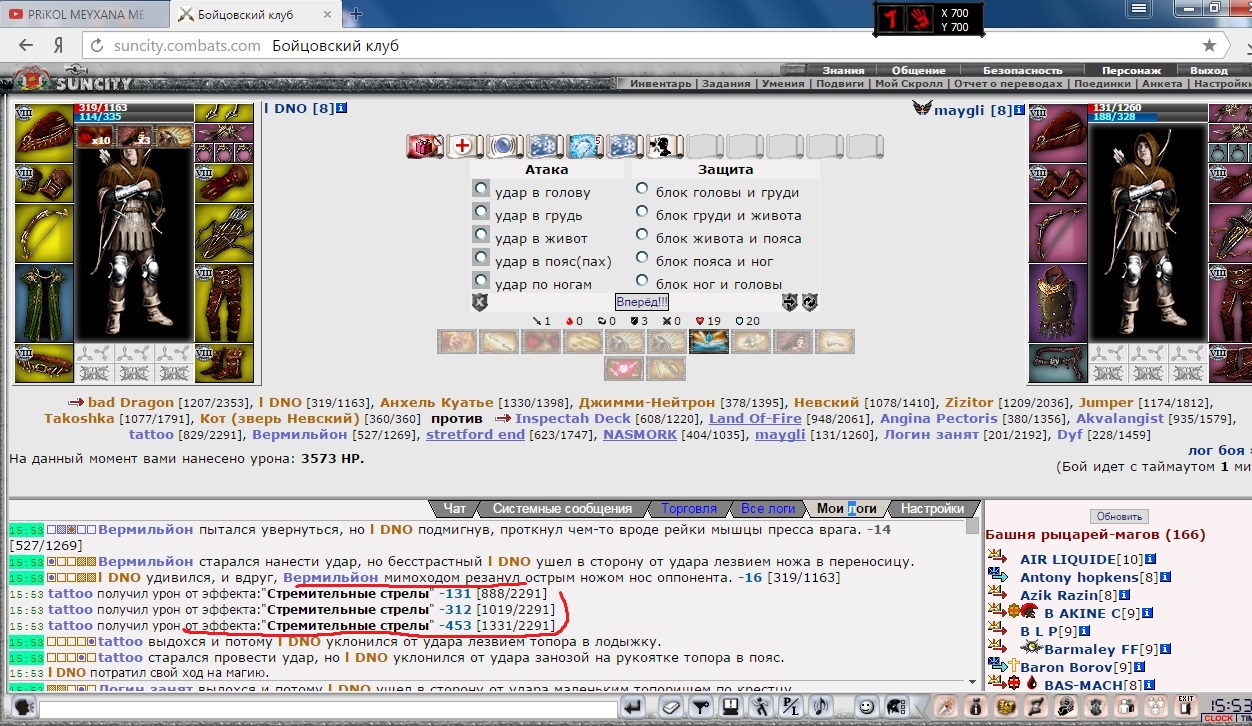Viewport: 1252px width, 726px height.
Task: Click the 'Обновить' refresh button
Action: [x=1119, y=517]
